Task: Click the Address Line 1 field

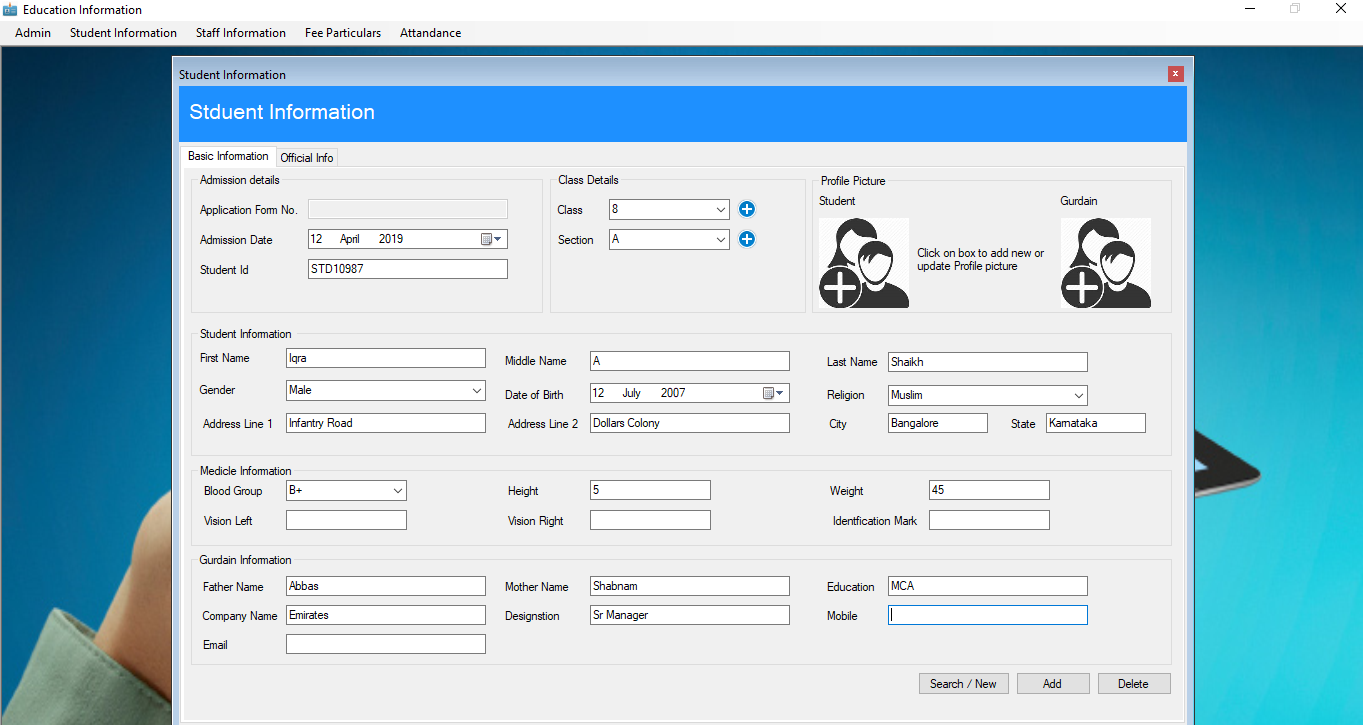Action: click(x=386, y=423)
